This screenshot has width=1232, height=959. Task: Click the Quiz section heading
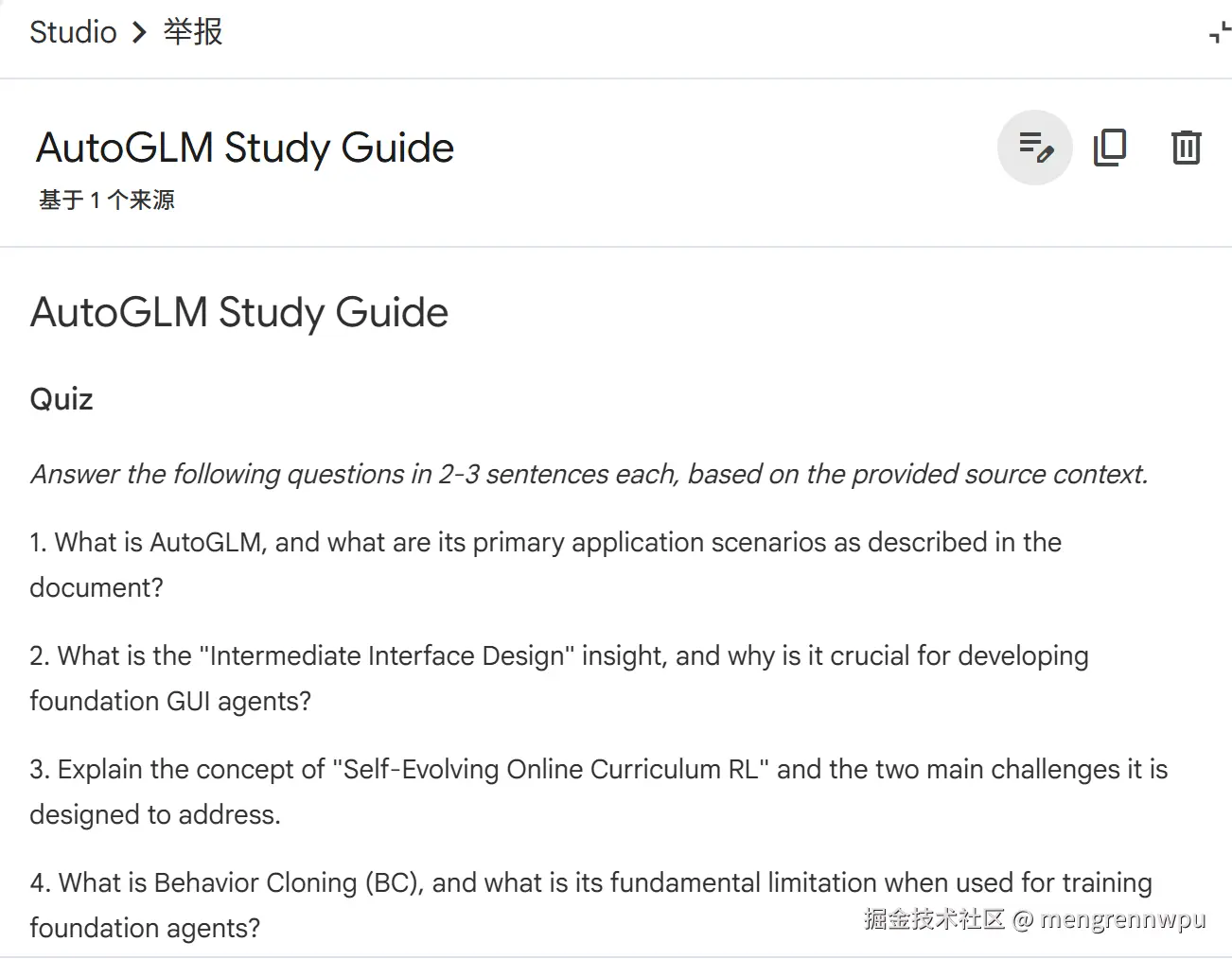coord(62,399)
